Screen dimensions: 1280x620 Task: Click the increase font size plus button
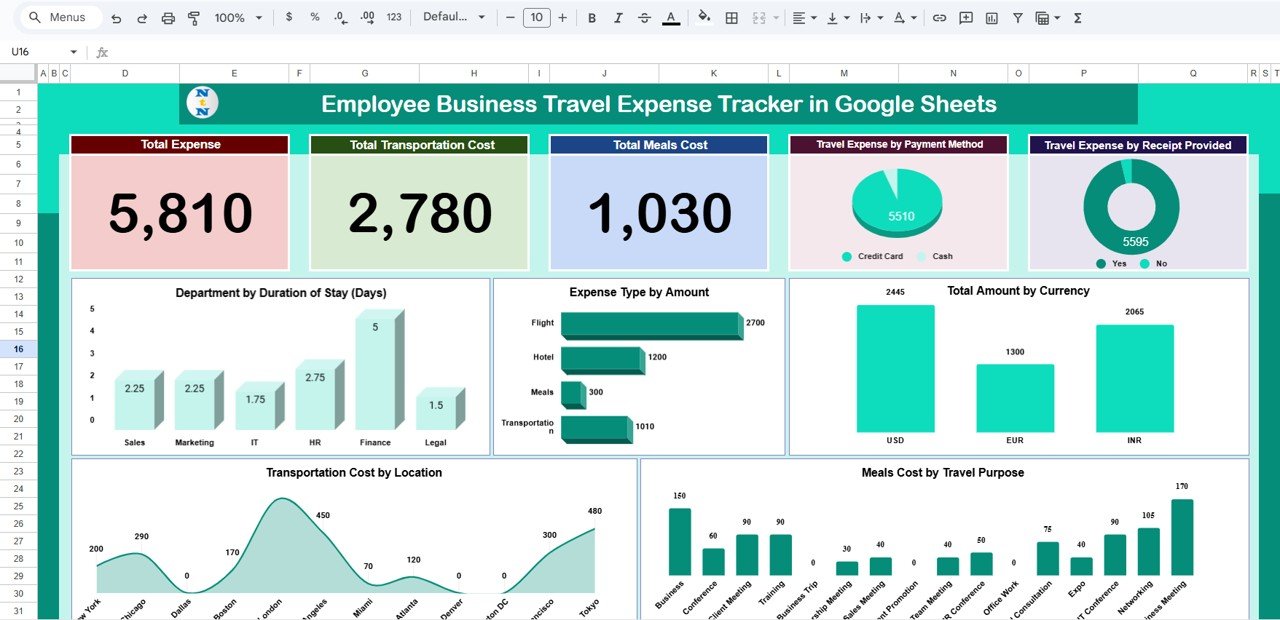(x=563, y=18)
